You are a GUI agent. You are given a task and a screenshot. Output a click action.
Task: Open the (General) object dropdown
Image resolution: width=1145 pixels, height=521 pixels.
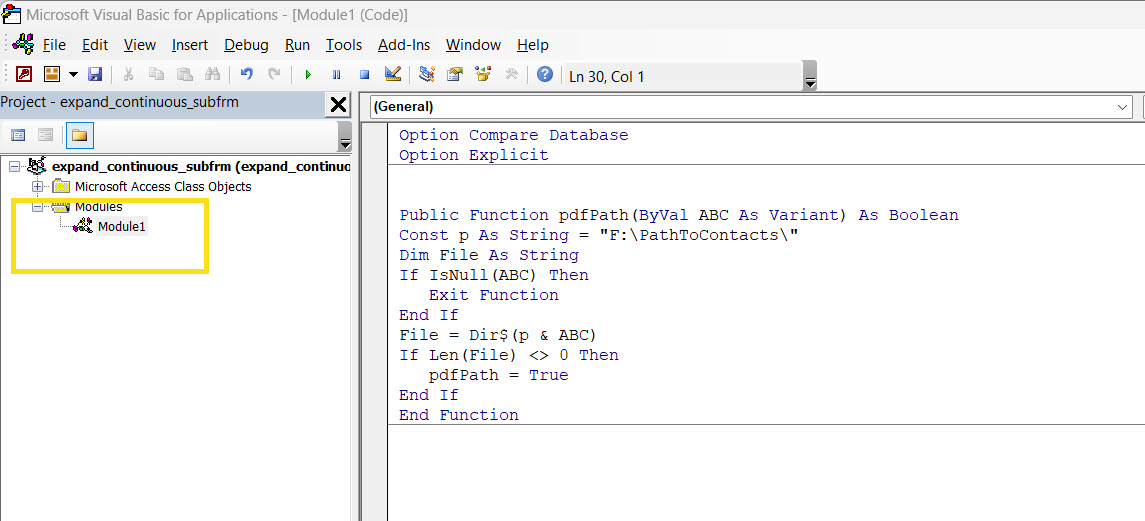(x=1123, y=106)
